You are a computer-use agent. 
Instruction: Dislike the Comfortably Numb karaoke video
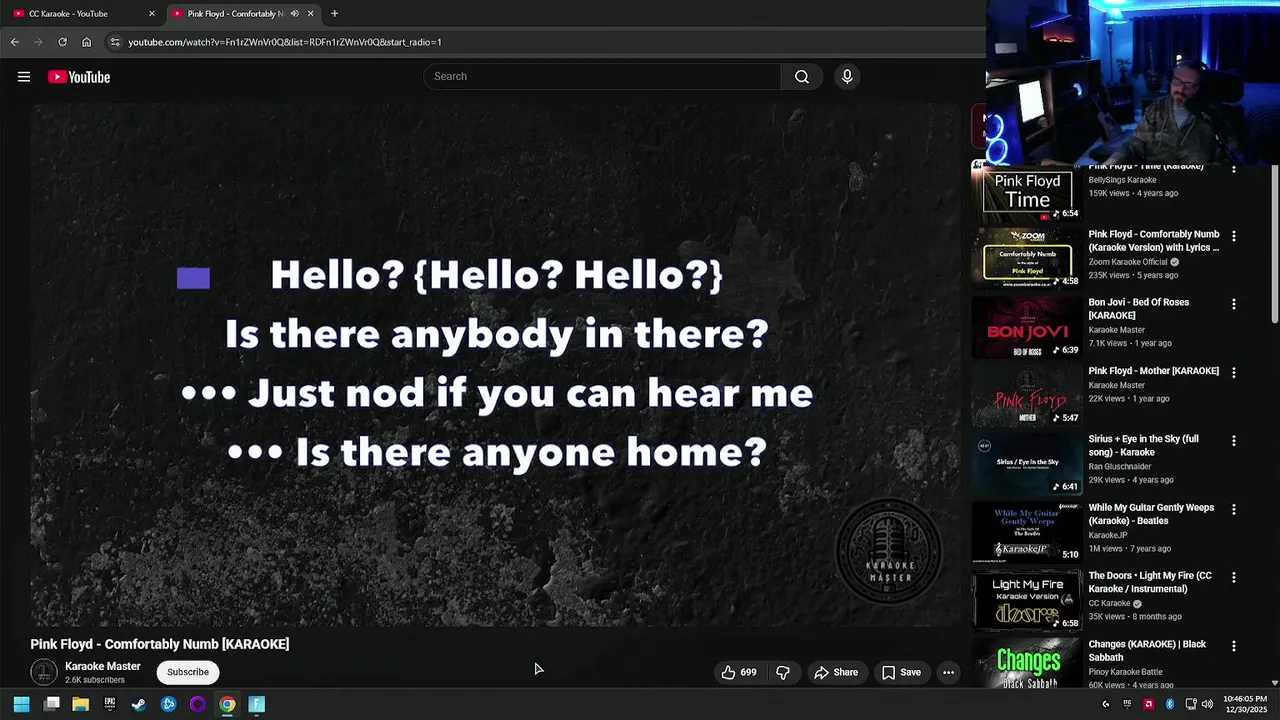point(783,672)
